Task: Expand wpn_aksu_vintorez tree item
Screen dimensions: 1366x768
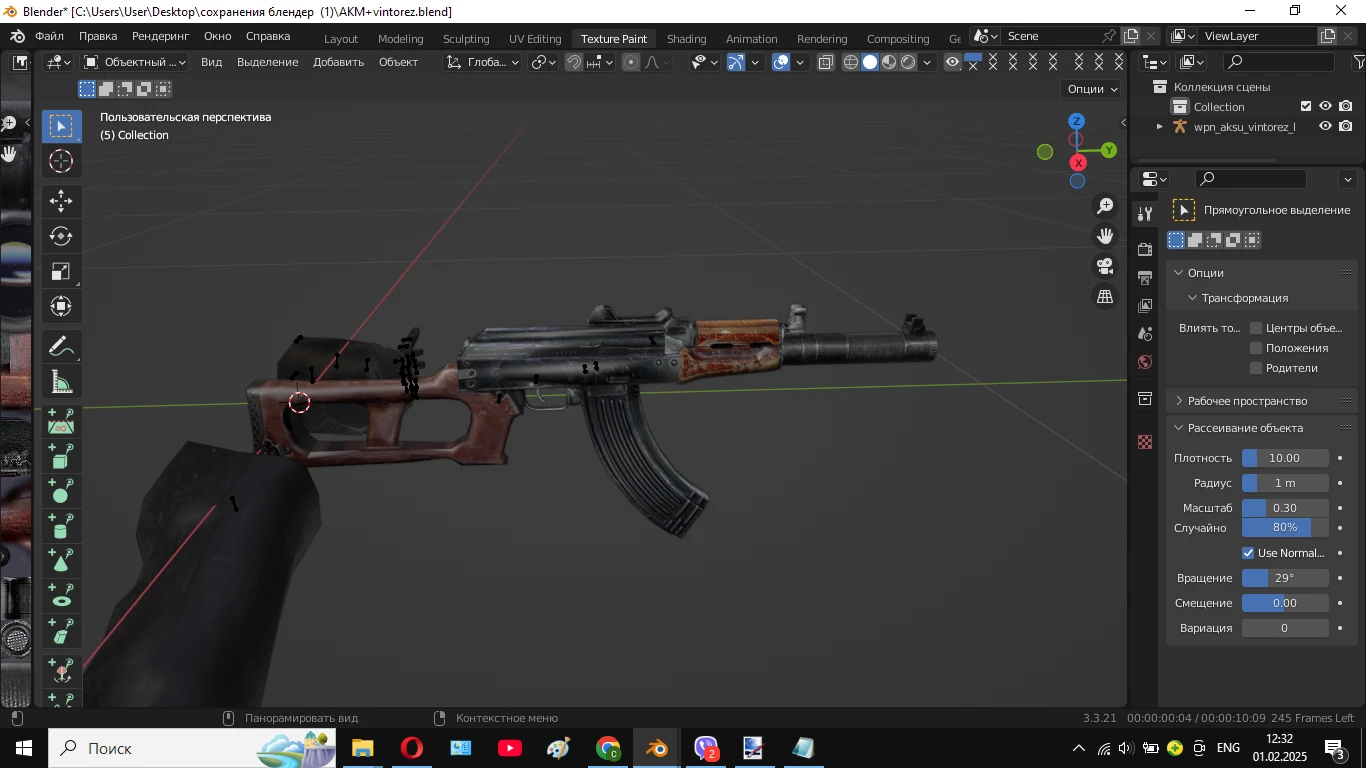Action: click(x=1160, y=127)
